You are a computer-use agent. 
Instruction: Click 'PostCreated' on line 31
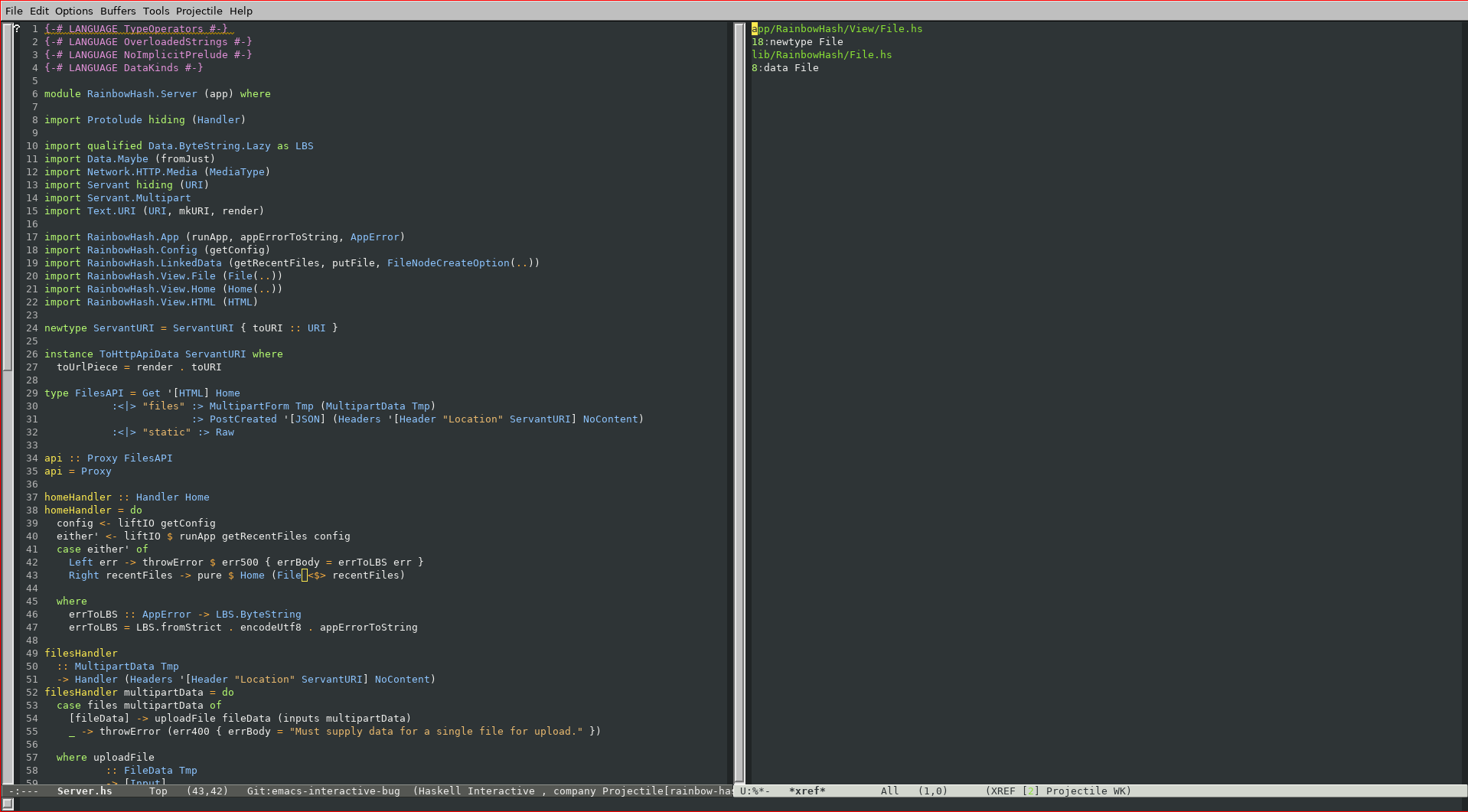pyautogui.click(x=243, y=419)
